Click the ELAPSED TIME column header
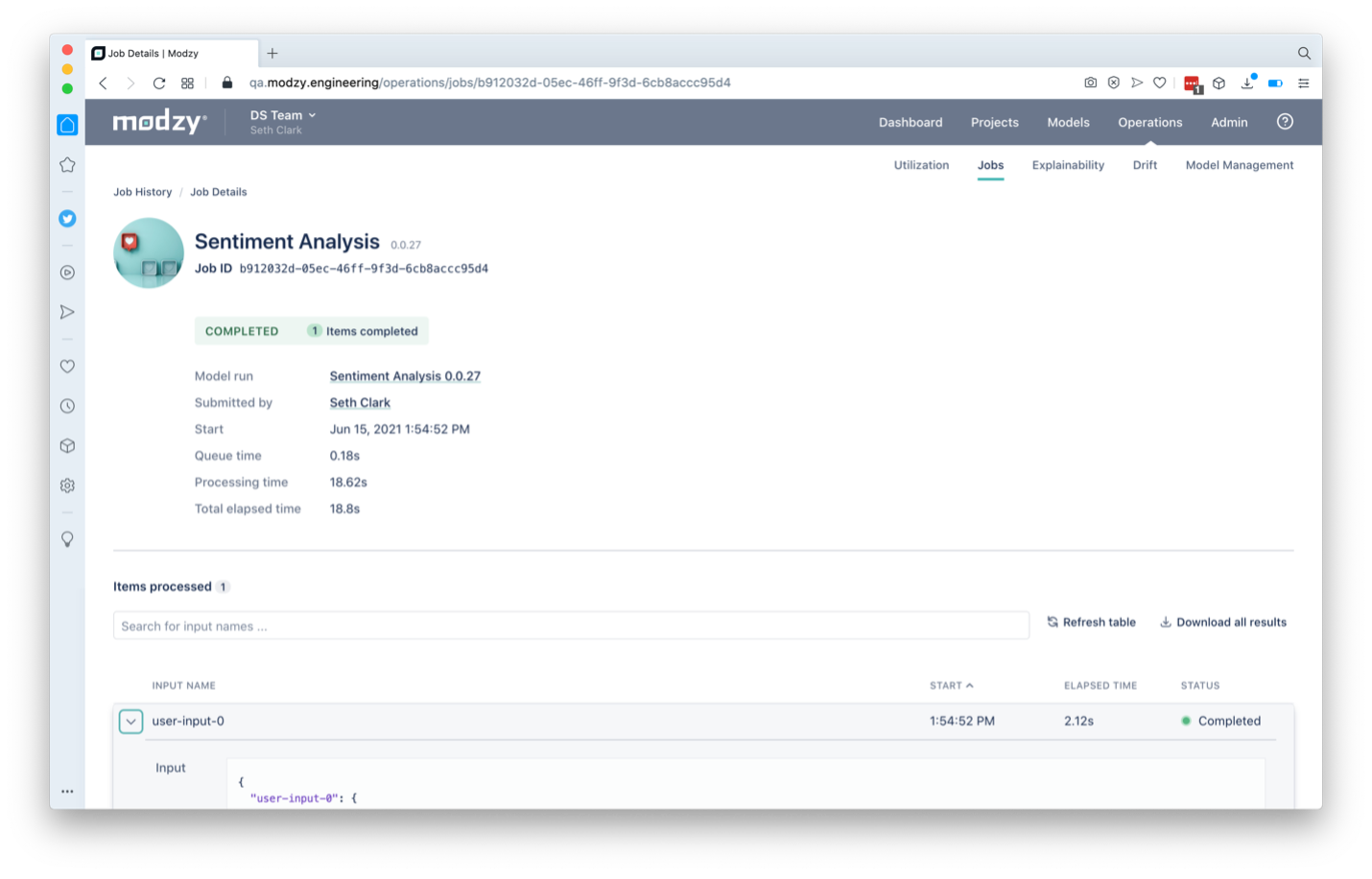Screen dimensions: 1372x879 point(1100,686)
